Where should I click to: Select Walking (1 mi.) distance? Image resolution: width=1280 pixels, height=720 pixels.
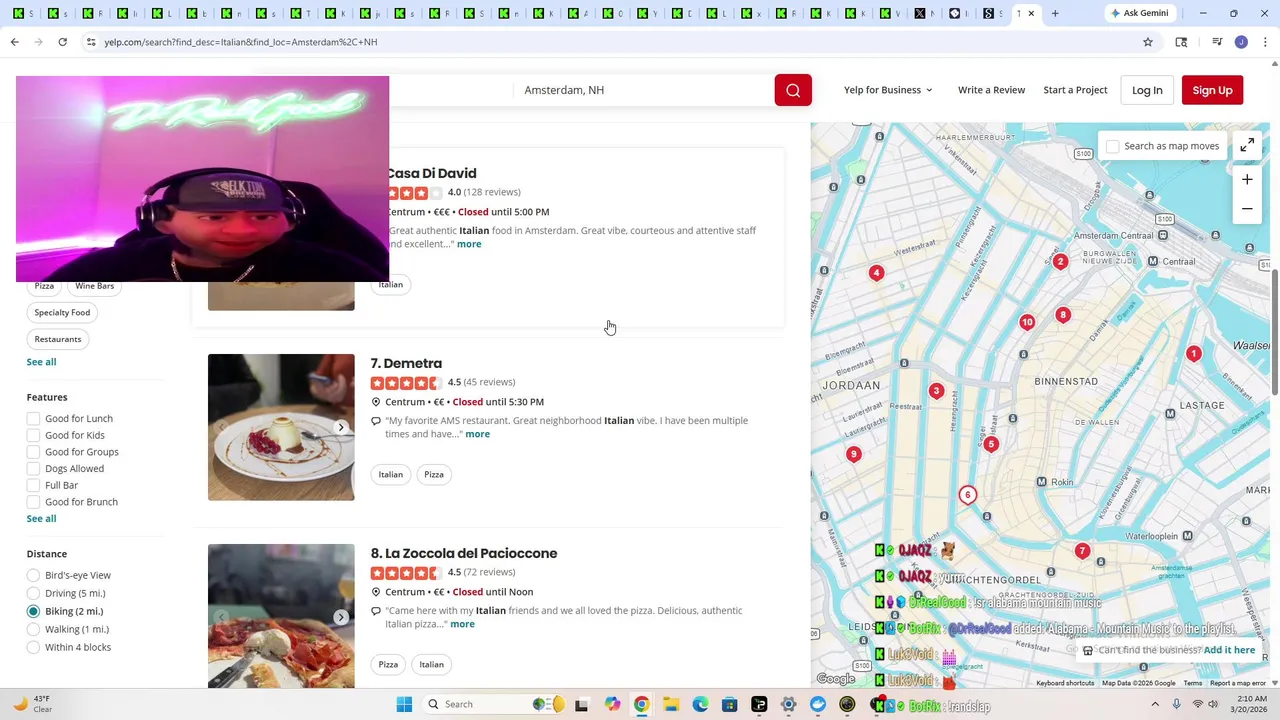33,629
